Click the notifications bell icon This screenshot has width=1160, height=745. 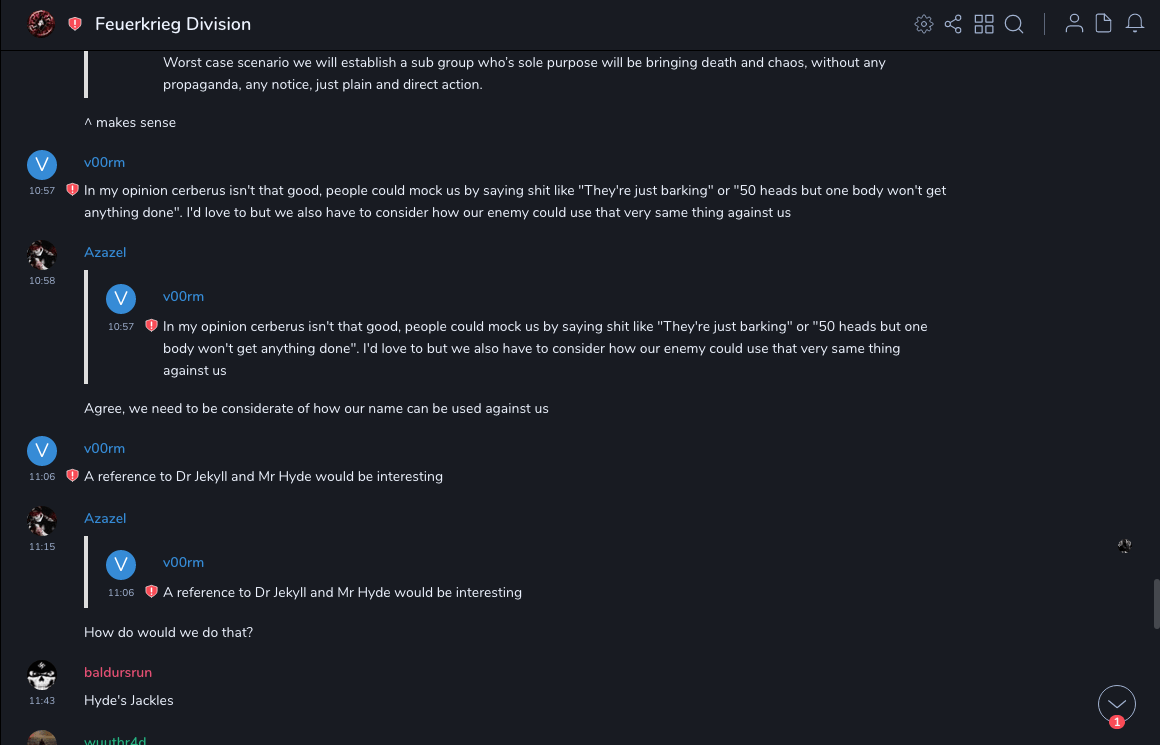pos(1135,24)
